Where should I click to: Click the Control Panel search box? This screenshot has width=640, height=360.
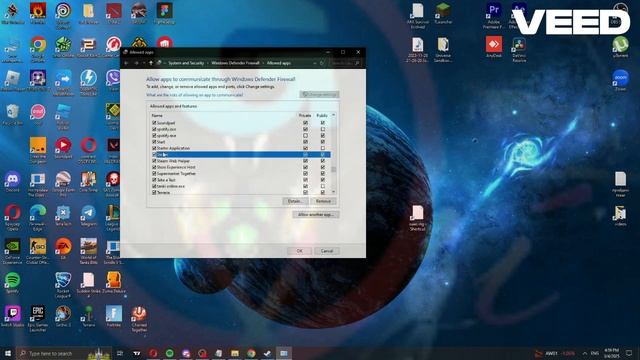coord(345,63)
